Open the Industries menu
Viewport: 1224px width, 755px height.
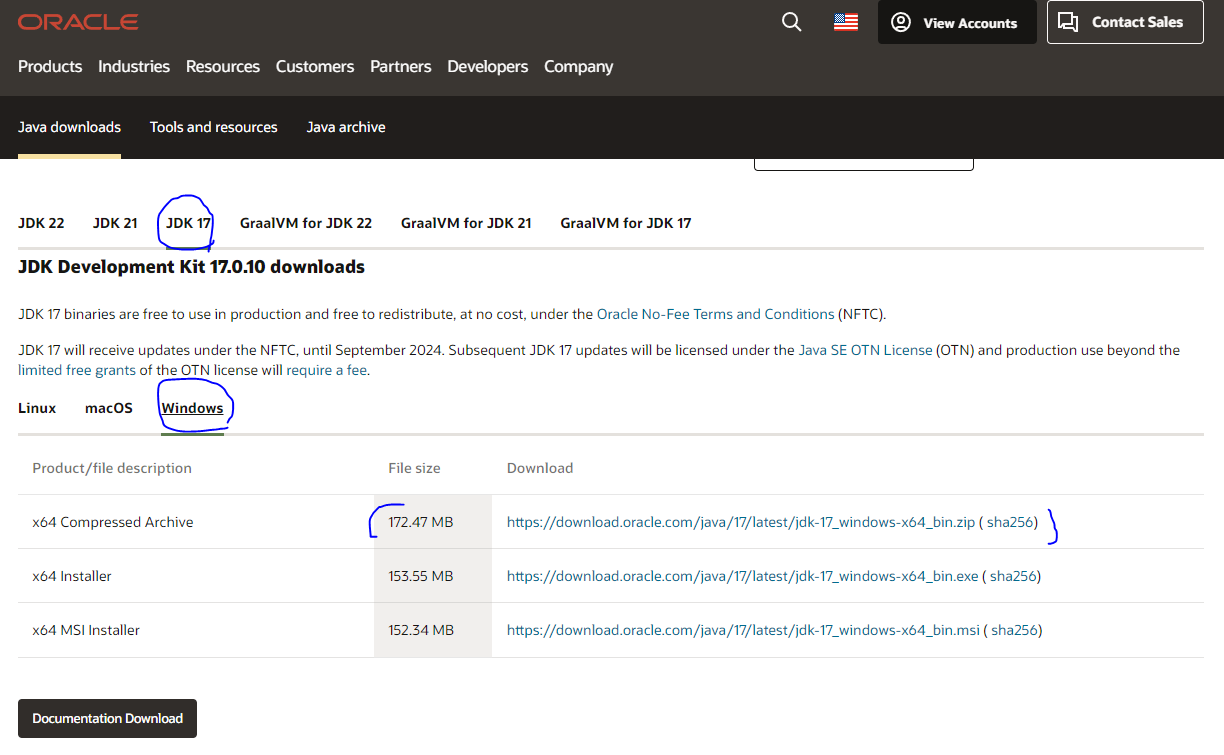pos(134,66)
